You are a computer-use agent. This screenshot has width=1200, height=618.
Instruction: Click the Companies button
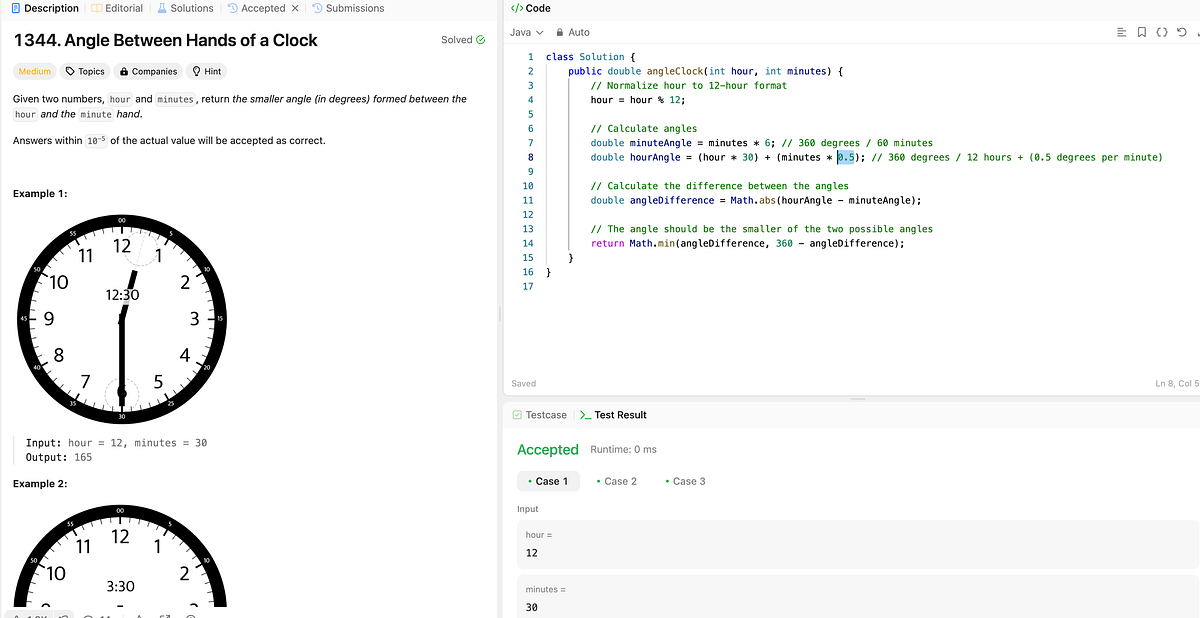click(x=147, y=70)
